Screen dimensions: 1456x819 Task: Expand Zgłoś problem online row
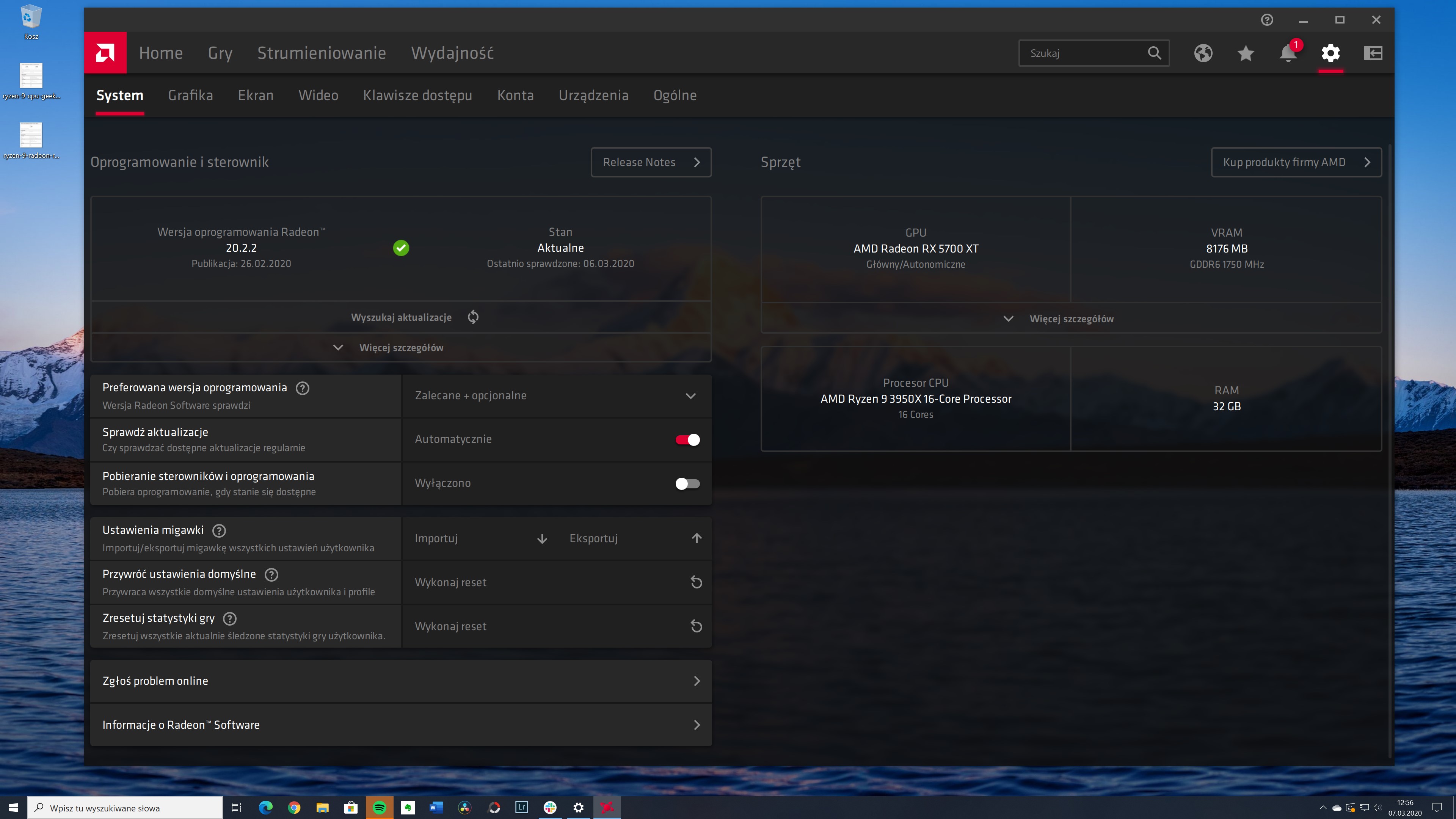coord(401,681)
